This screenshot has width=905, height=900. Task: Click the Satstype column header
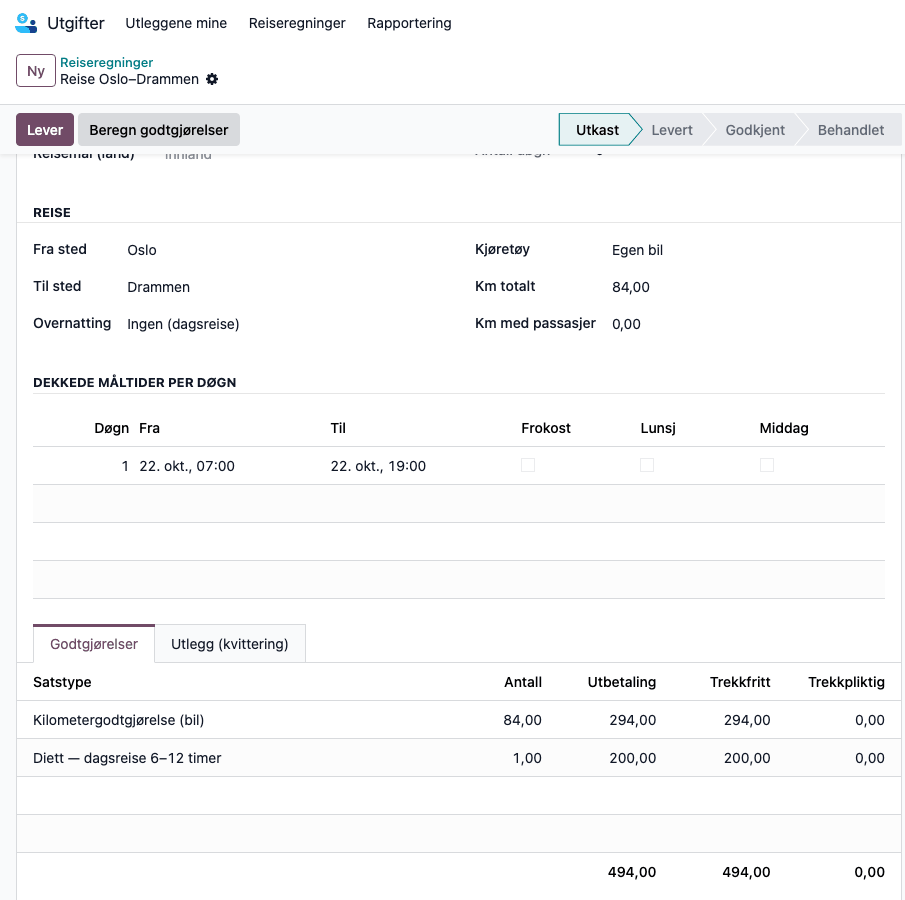pos(62,682)
